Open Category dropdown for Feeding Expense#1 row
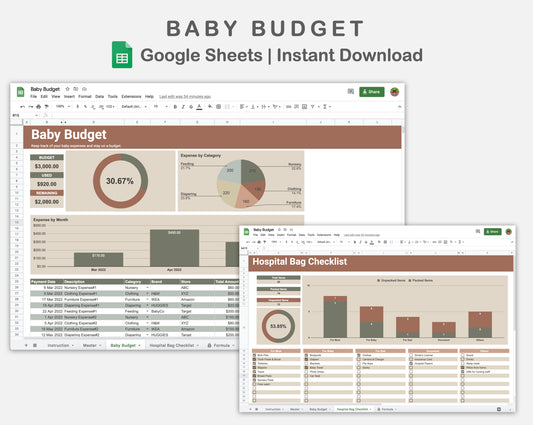The width and height of the screenshot is (533, 425). pos(148,311)
